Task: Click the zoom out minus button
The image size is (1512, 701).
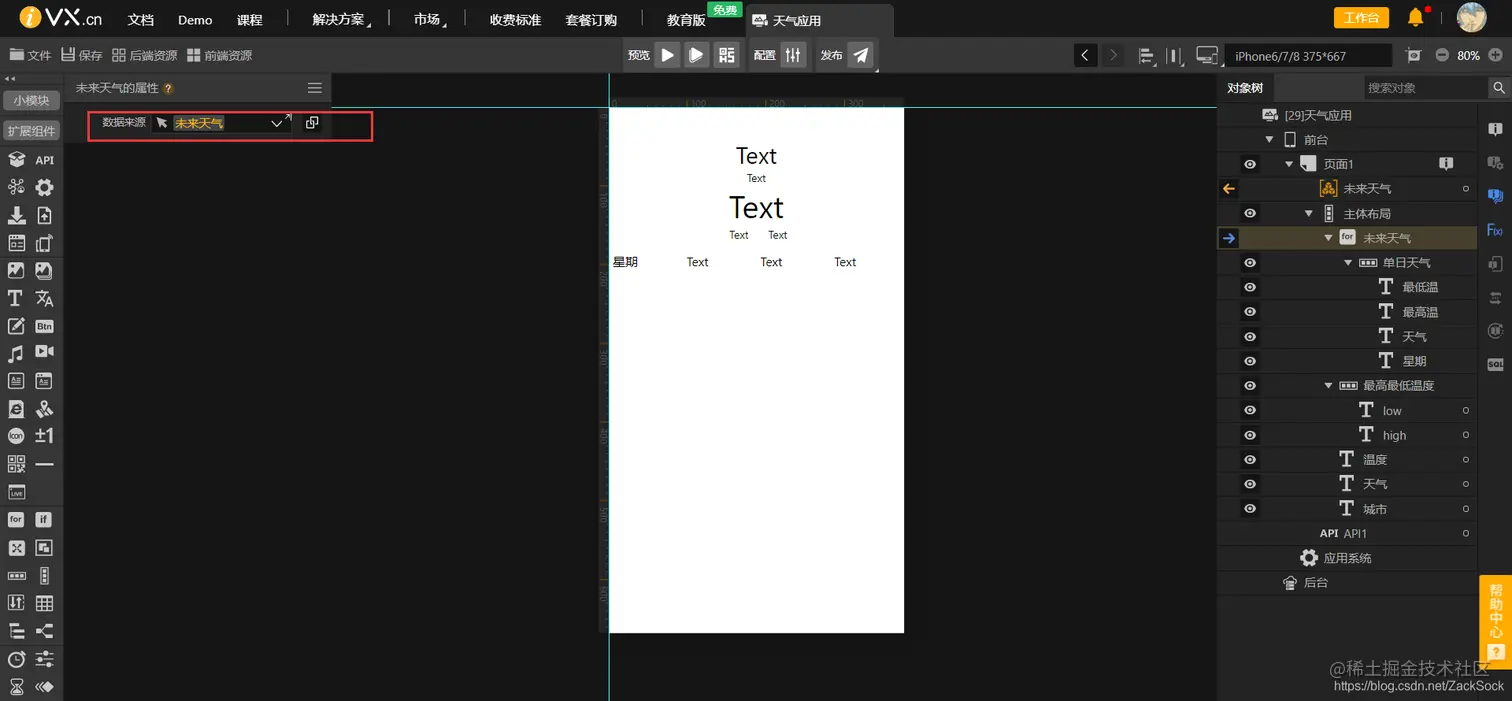Action: [x=1442, y=55]
